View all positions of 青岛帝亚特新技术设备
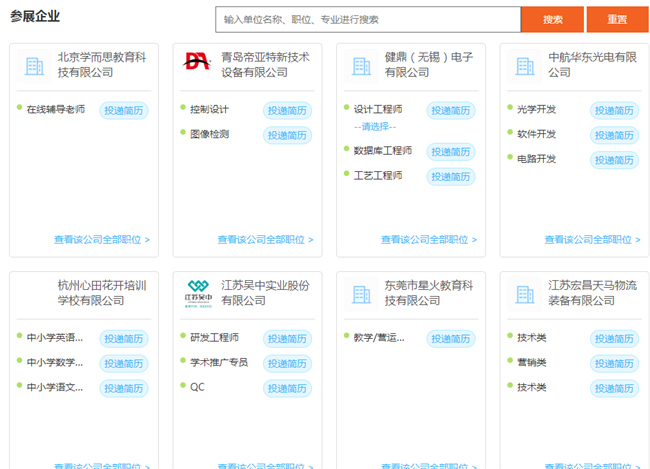This screenshot has width=650, height=469. 265,240
